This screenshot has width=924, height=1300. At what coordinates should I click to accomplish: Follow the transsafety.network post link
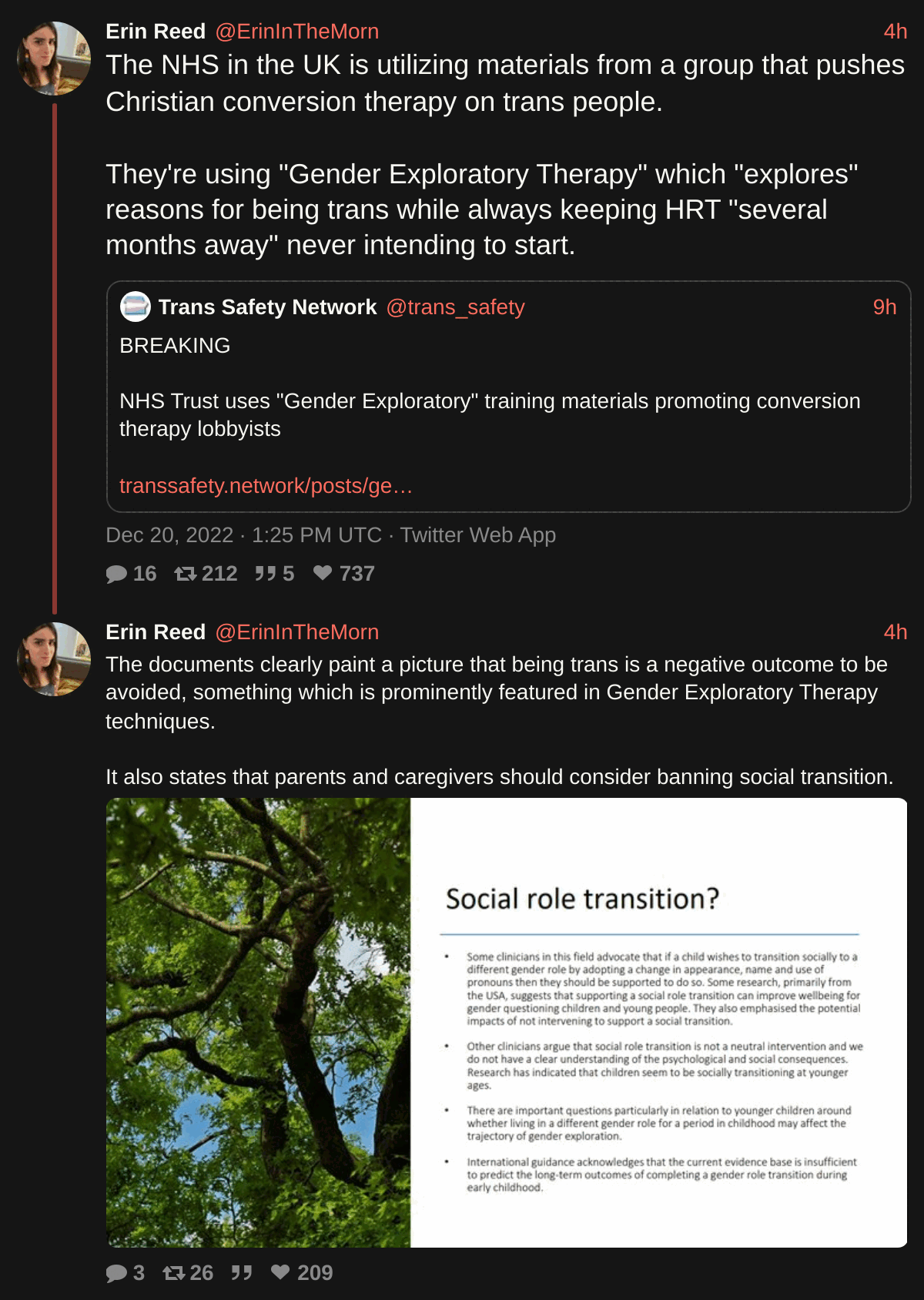(x=266, y=486)
